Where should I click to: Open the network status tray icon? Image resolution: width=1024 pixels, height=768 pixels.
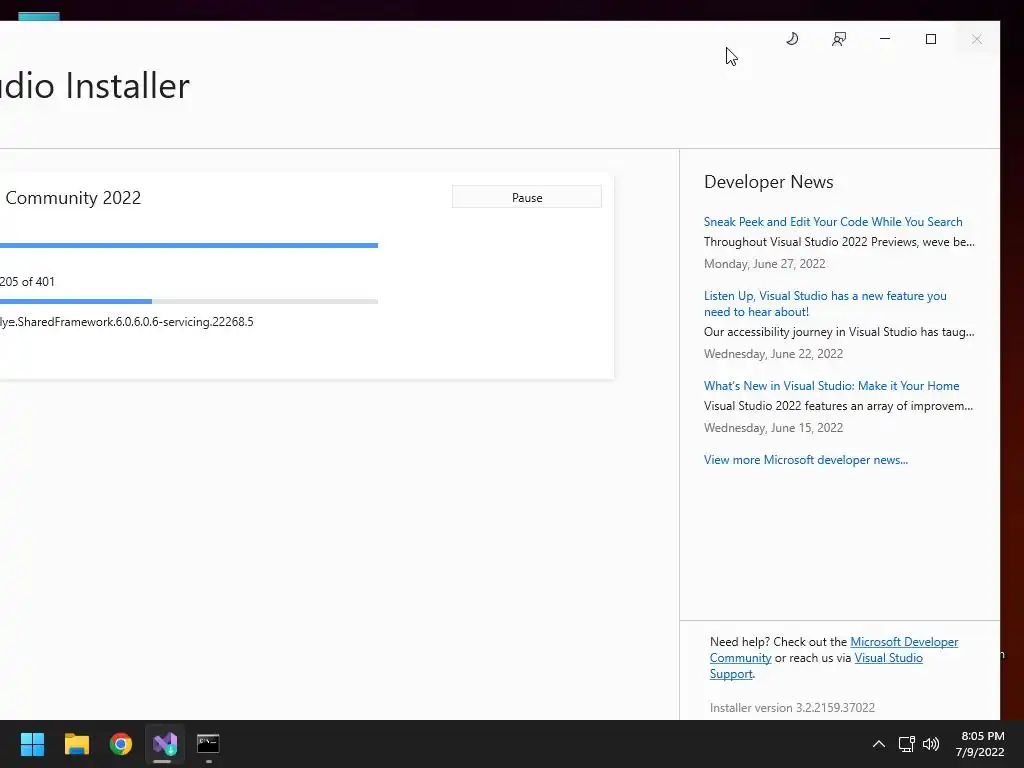pyautogui.click(x=906, y=744)
